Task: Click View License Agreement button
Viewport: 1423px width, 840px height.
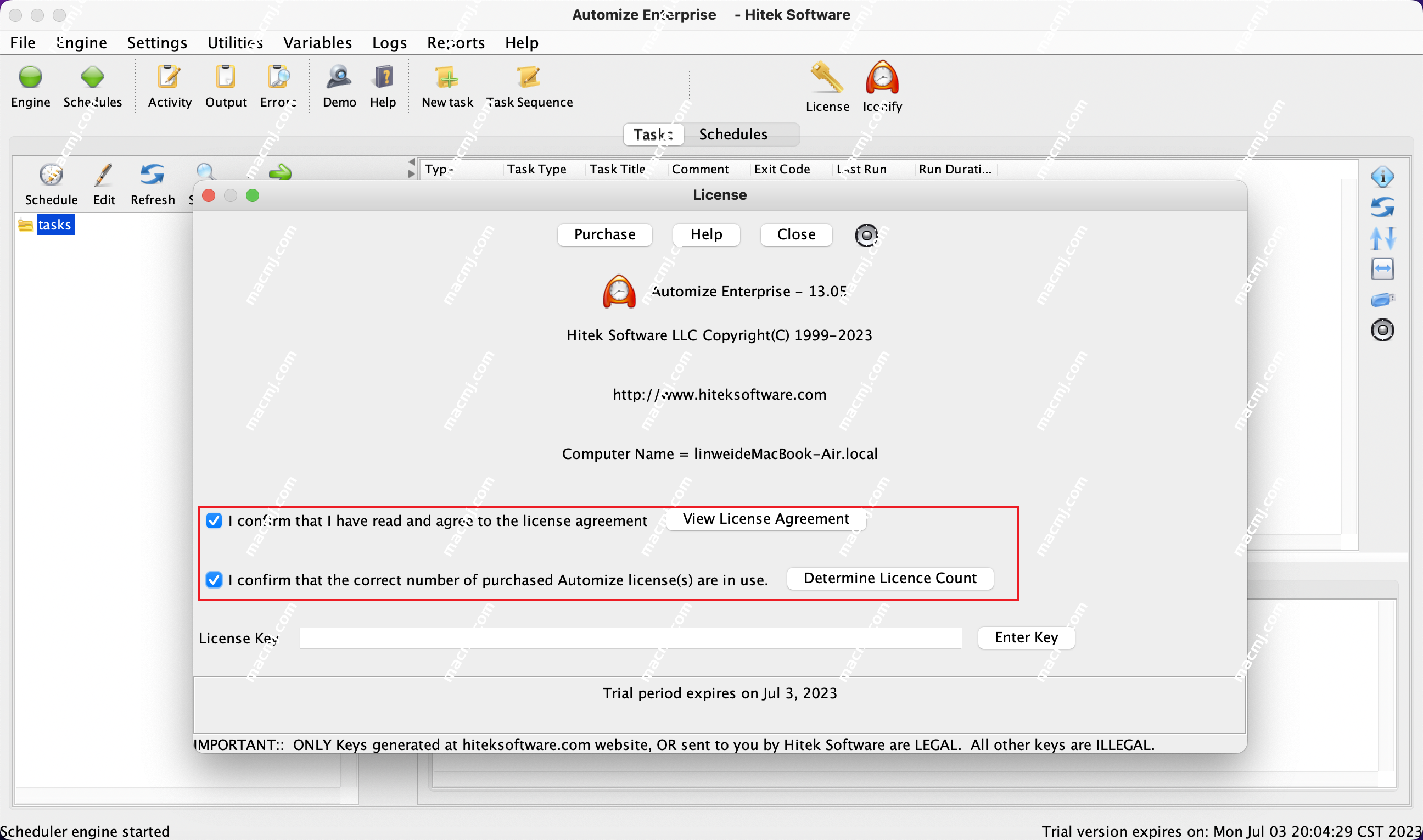Action: [766, 518]
